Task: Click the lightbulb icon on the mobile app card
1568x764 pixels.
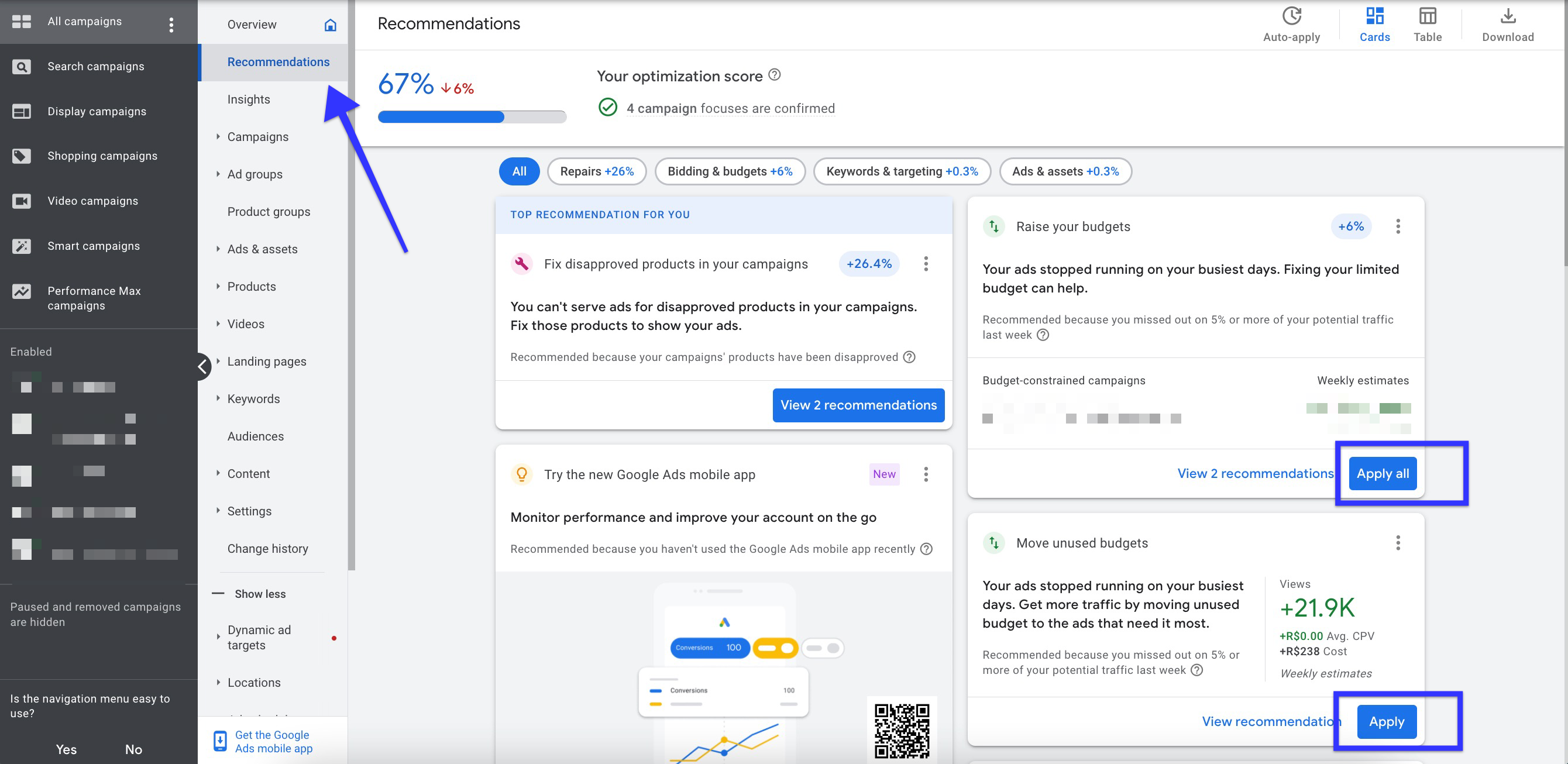Action: [522, 474]
